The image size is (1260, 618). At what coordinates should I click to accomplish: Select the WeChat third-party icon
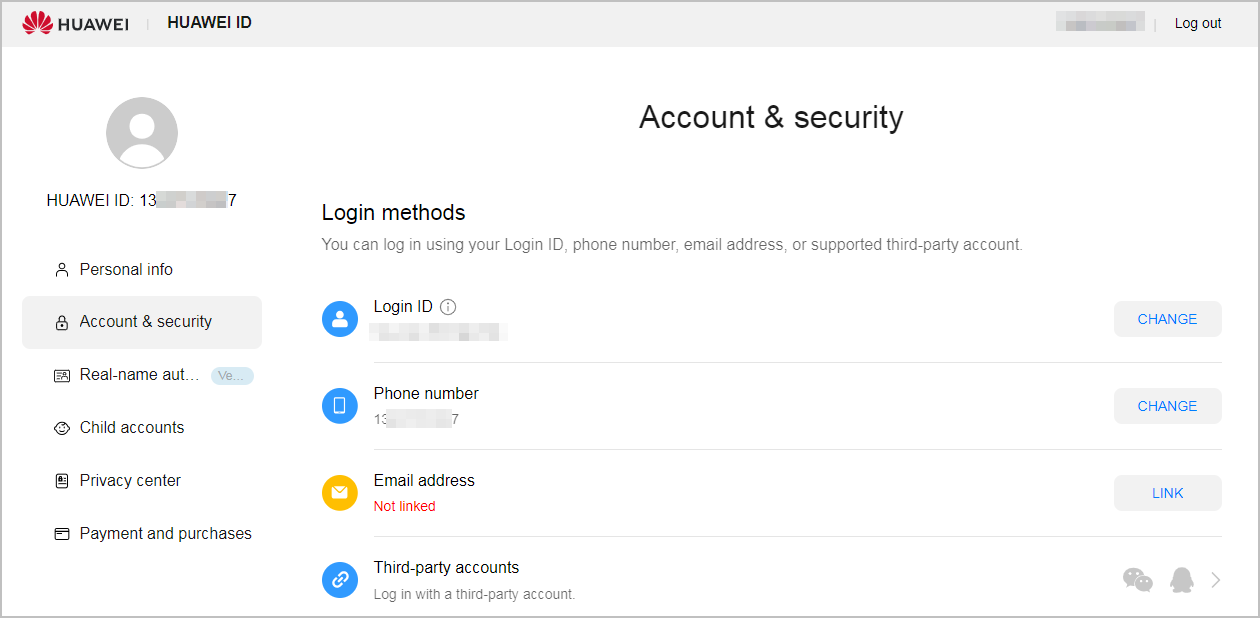click(x=1138, y=580)
